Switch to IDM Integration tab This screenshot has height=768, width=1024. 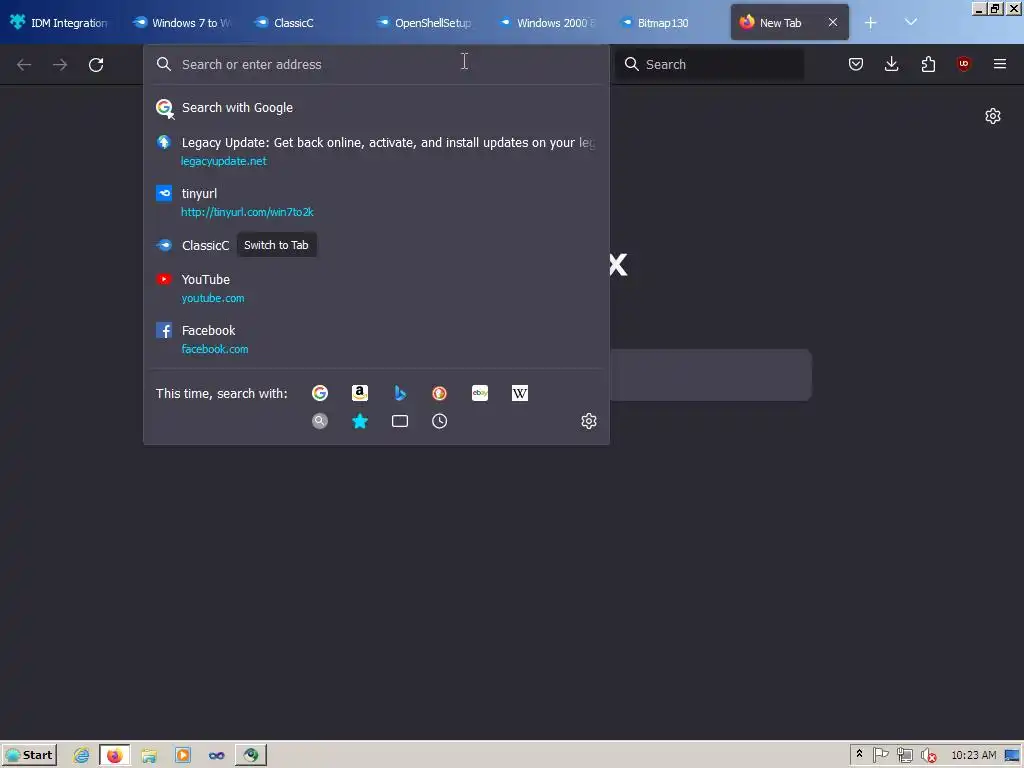click(x=60, y=23)
